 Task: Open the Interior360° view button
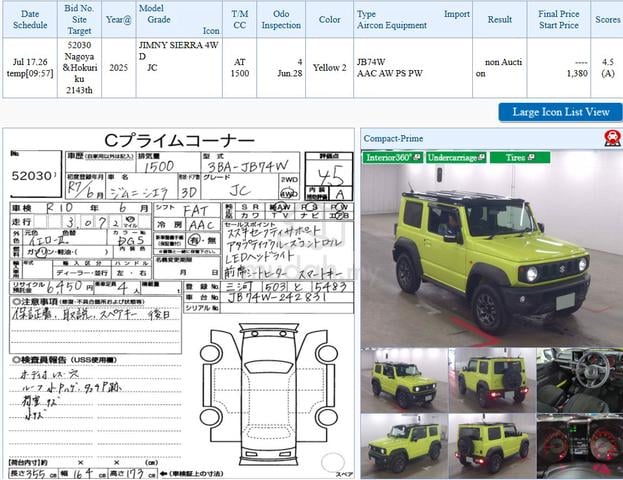click(x=393, y=157)
